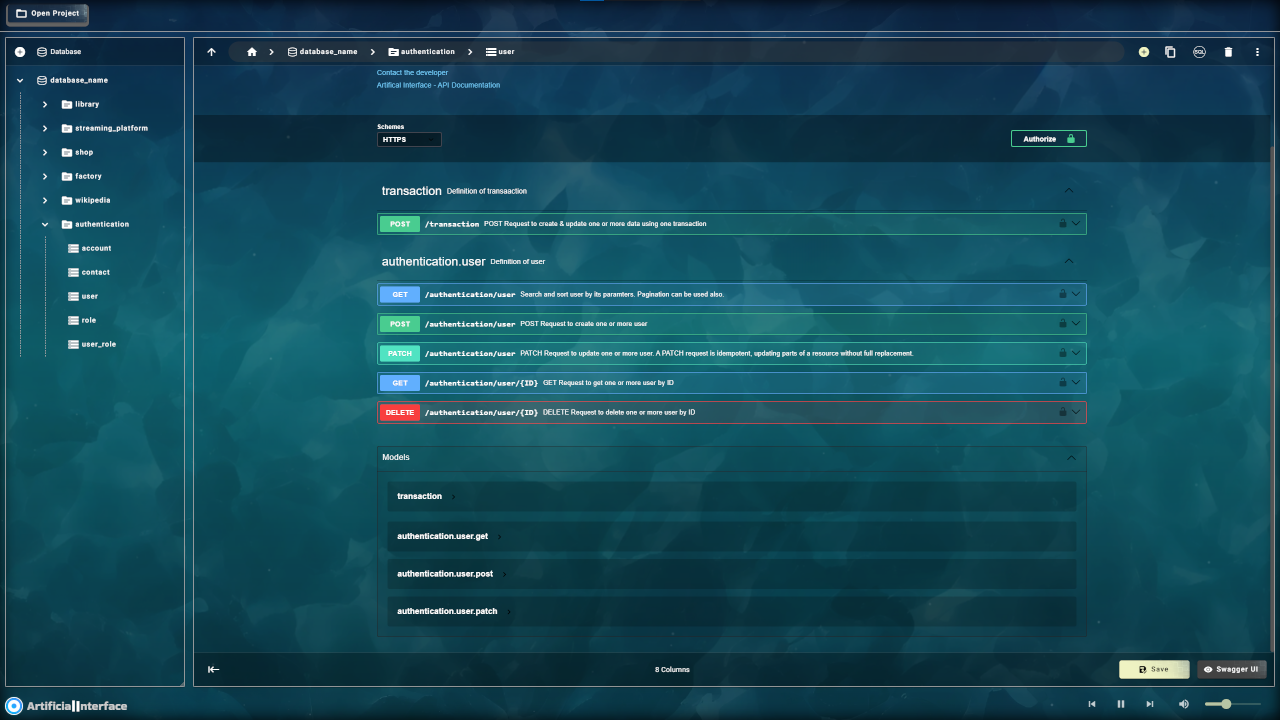Expand the shop folder
The height and width of the screenshot is (720, 1280).
pos(45,152)
